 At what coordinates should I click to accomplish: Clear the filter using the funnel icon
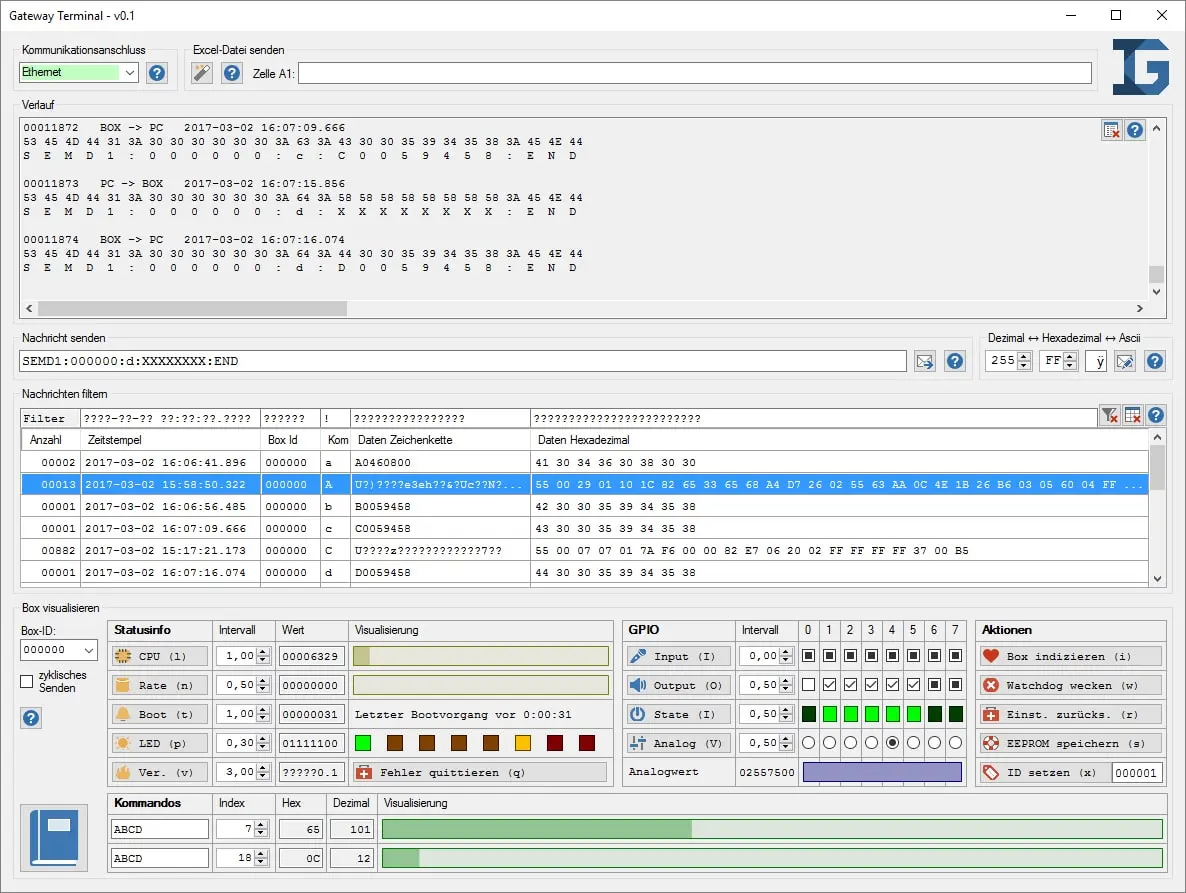coord(1109,414)
